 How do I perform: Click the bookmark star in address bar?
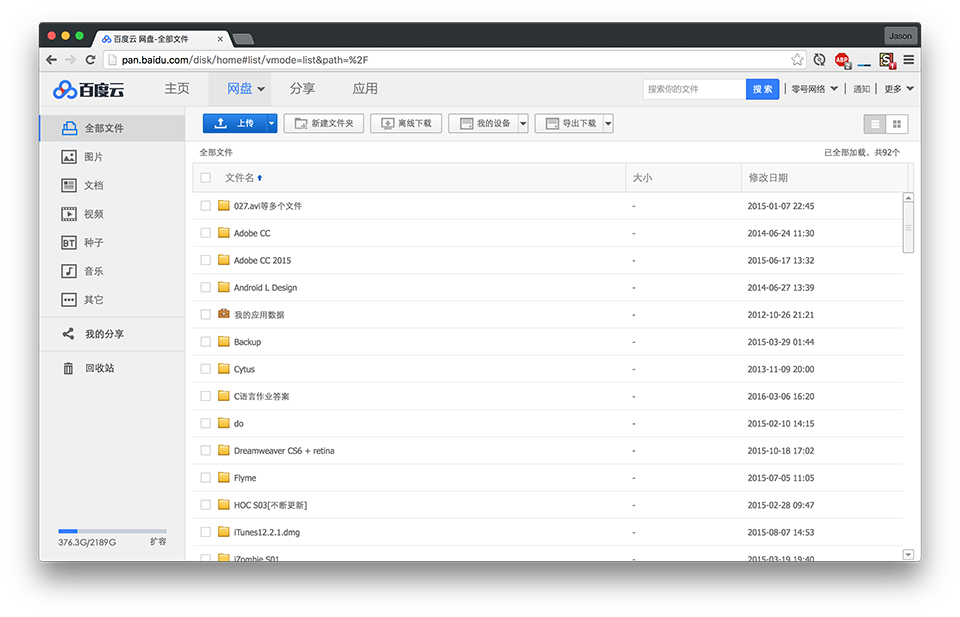tap(797, 59)
